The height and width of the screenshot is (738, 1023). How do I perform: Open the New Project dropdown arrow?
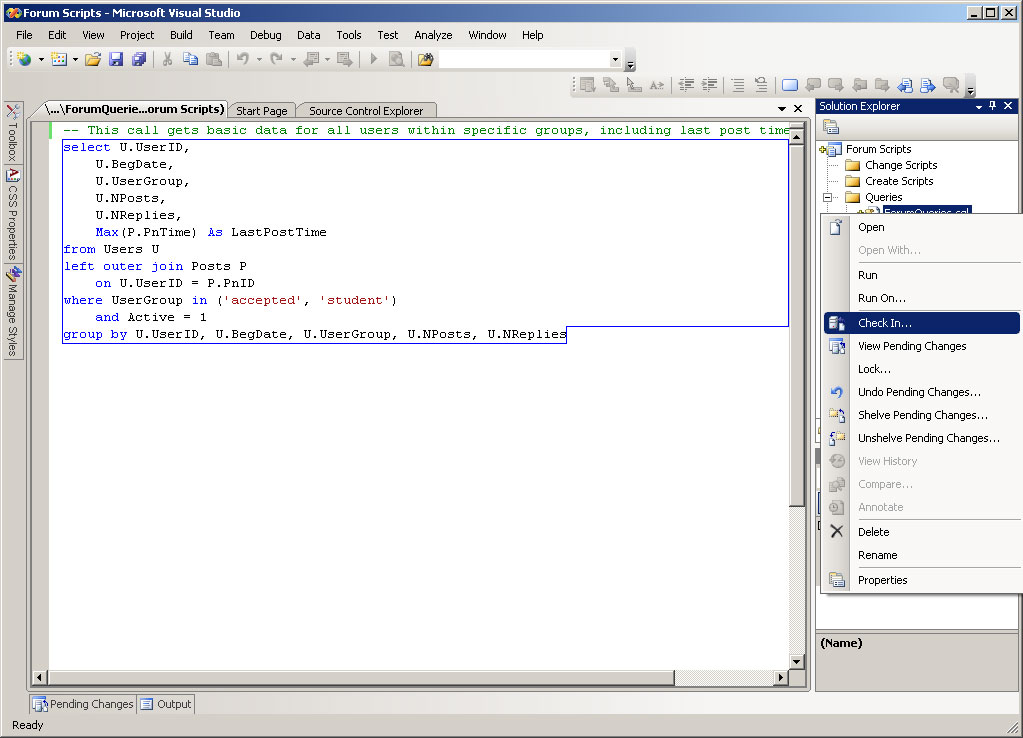[41, 59]
